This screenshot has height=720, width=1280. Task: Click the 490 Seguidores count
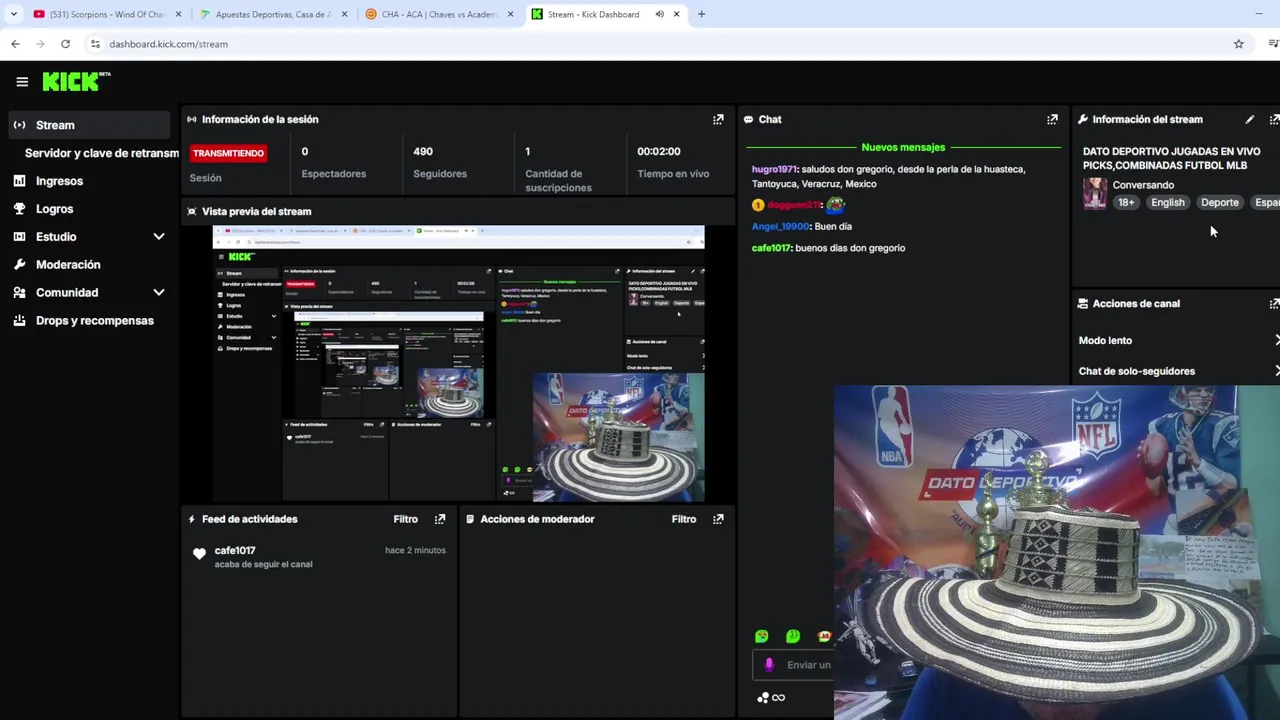[x=423, y=151]
